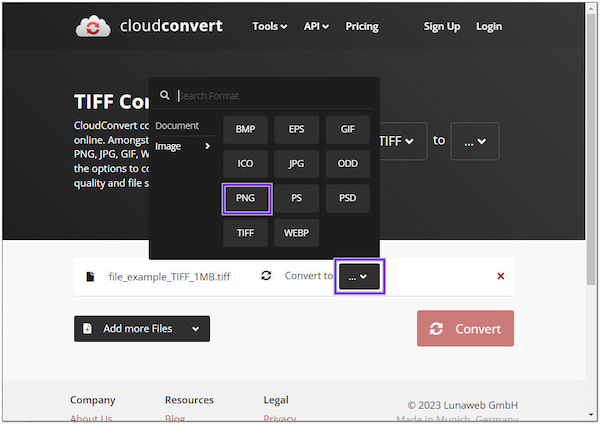600x424 pixels.
Task: Choose the GIF format
Action: pyautogui.click(x=348, y=129)
